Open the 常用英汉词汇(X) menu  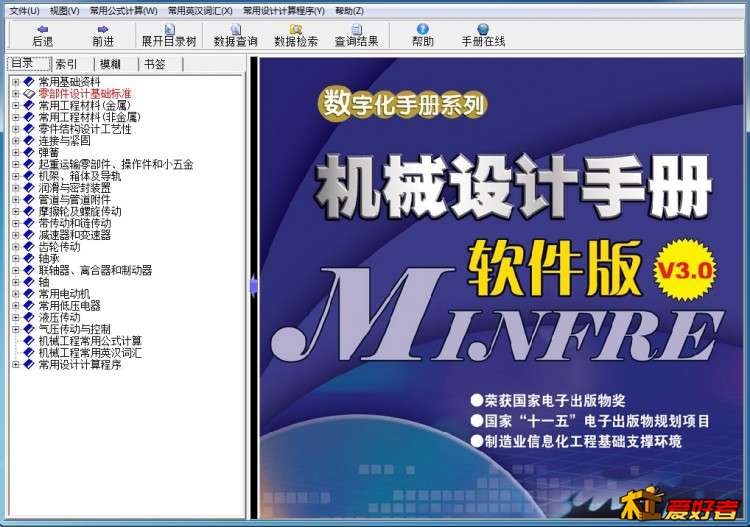click(200, 11)
